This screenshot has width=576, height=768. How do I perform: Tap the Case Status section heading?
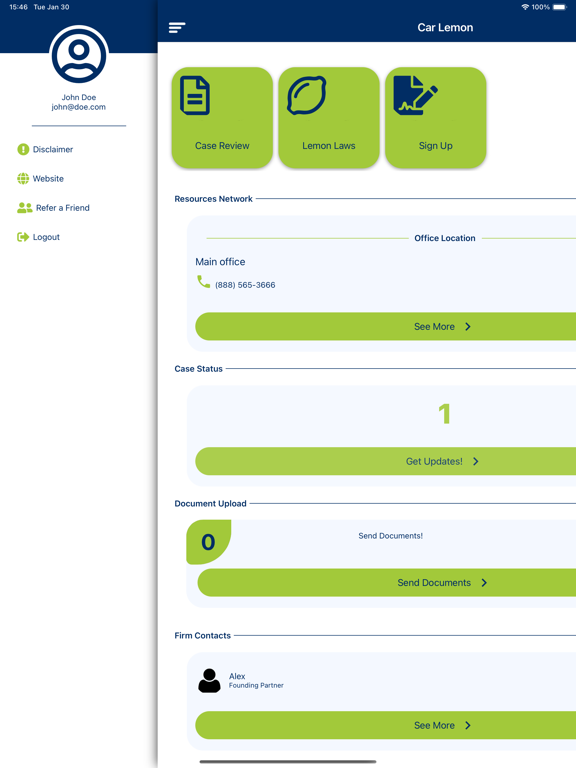(198, 369)
